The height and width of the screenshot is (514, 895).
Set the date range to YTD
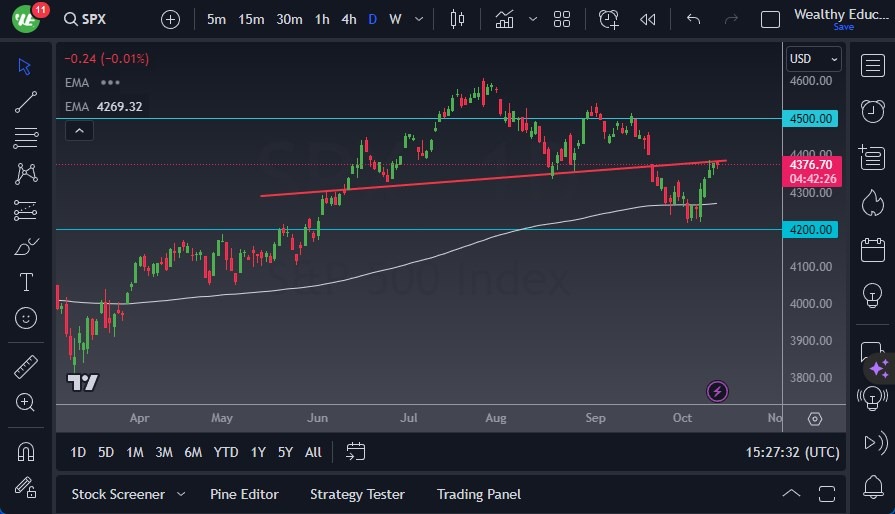click(x=226, y=452)
